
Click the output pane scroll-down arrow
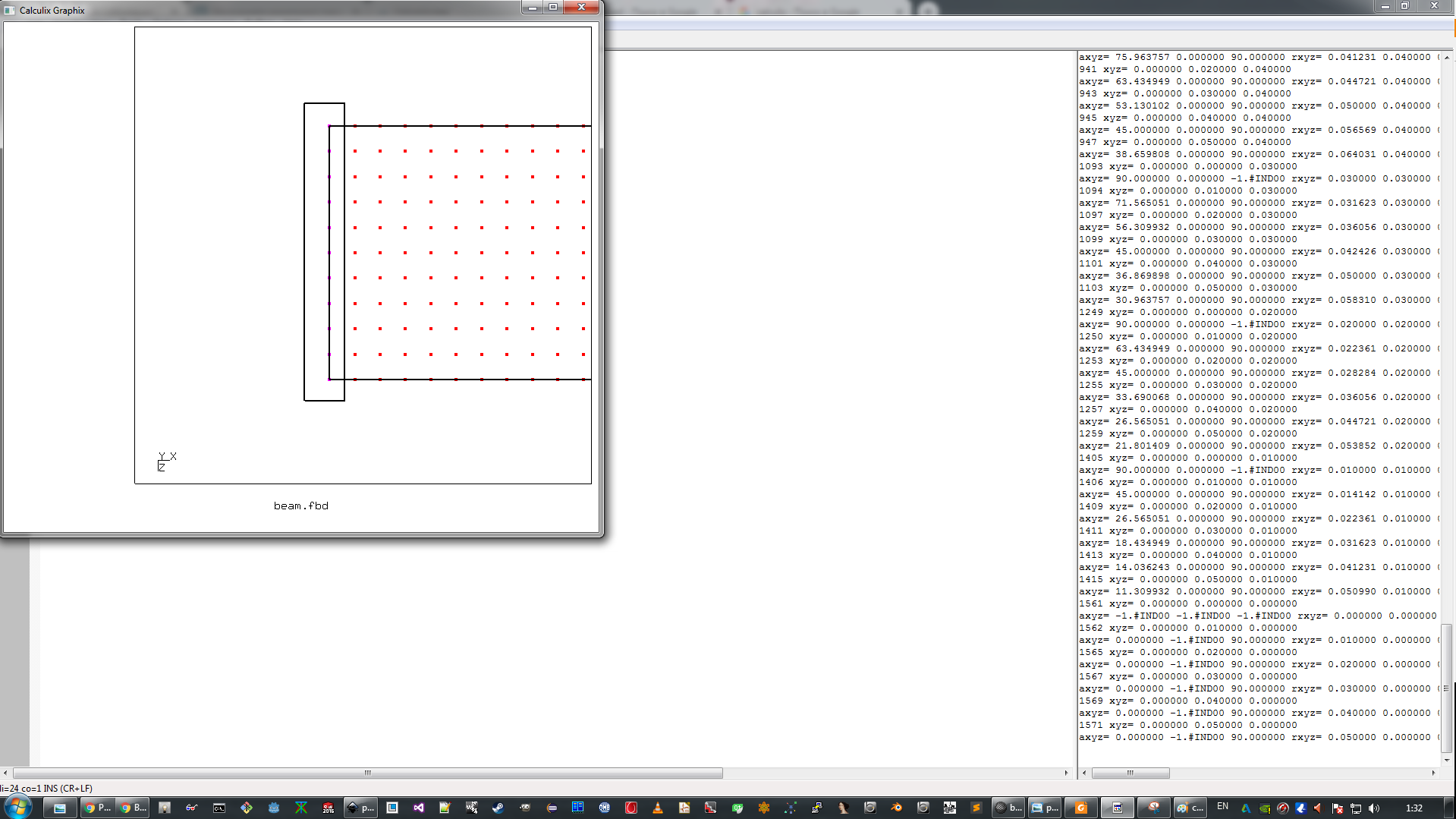tap(1447, 760)
